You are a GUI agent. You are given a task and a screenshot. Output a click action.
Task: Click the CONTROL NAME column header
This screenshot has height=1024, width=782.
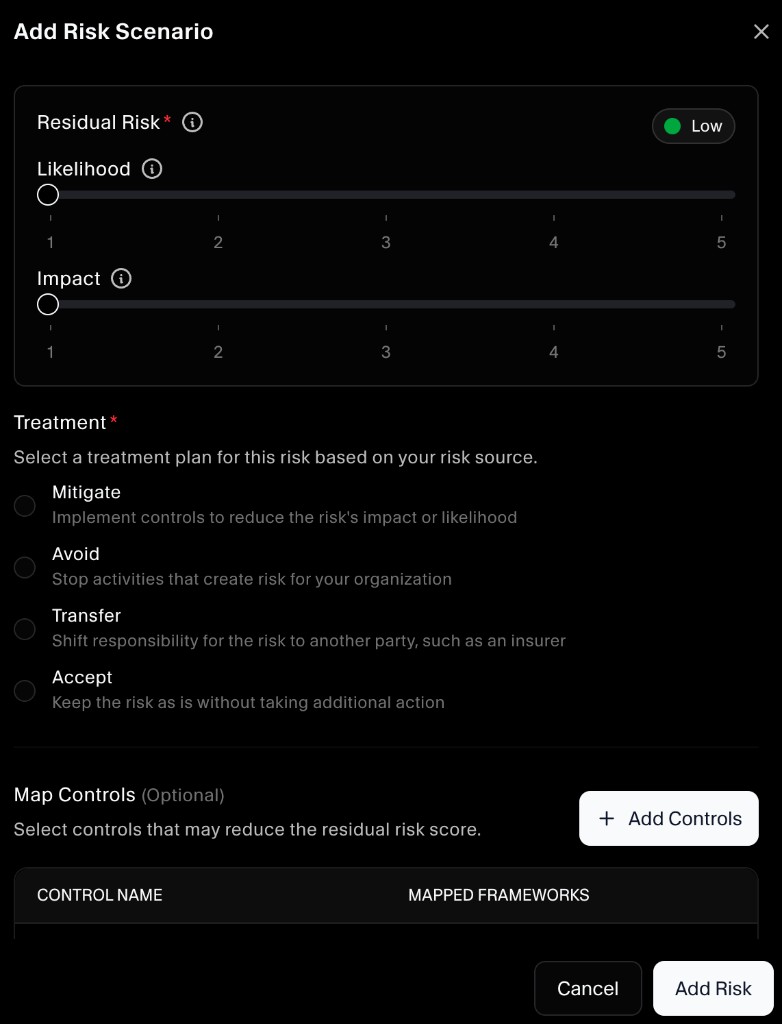pyautogui.click(x=99, y=895)
